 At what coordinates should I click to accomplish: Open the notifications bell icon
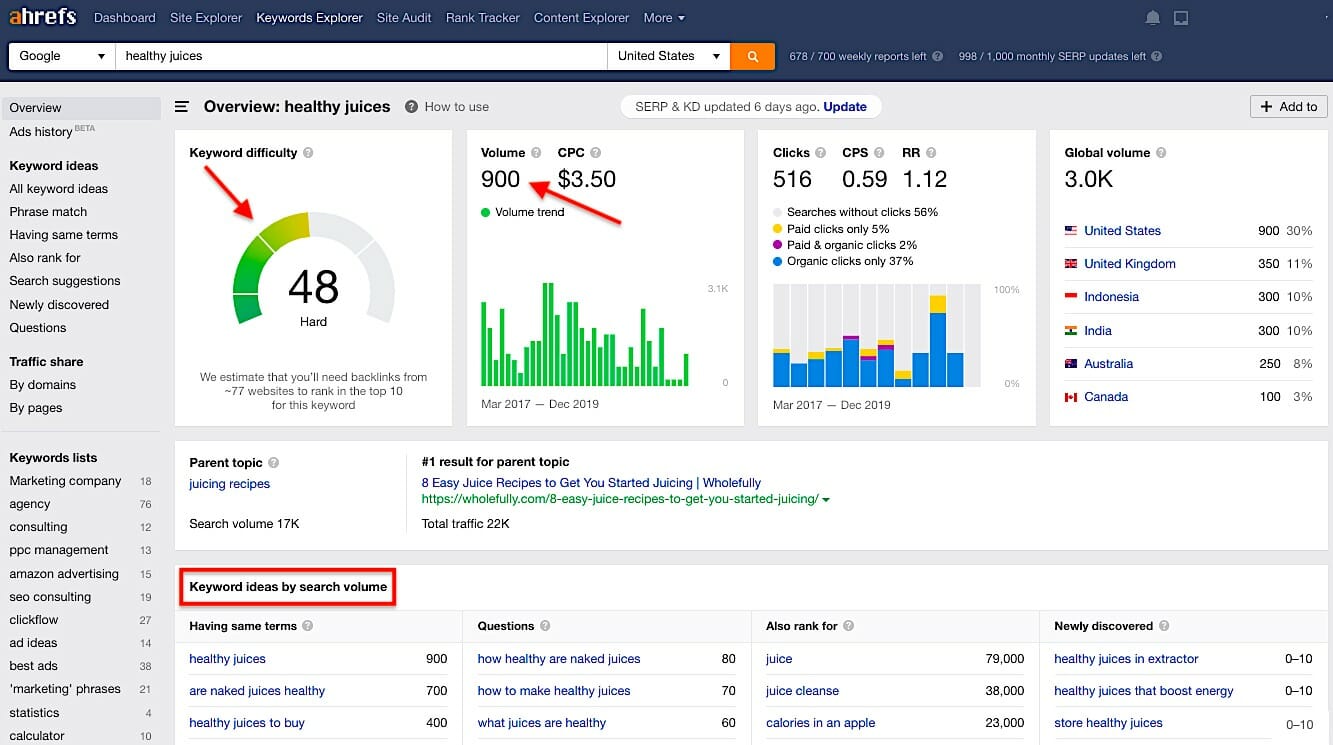point(1153,18)
